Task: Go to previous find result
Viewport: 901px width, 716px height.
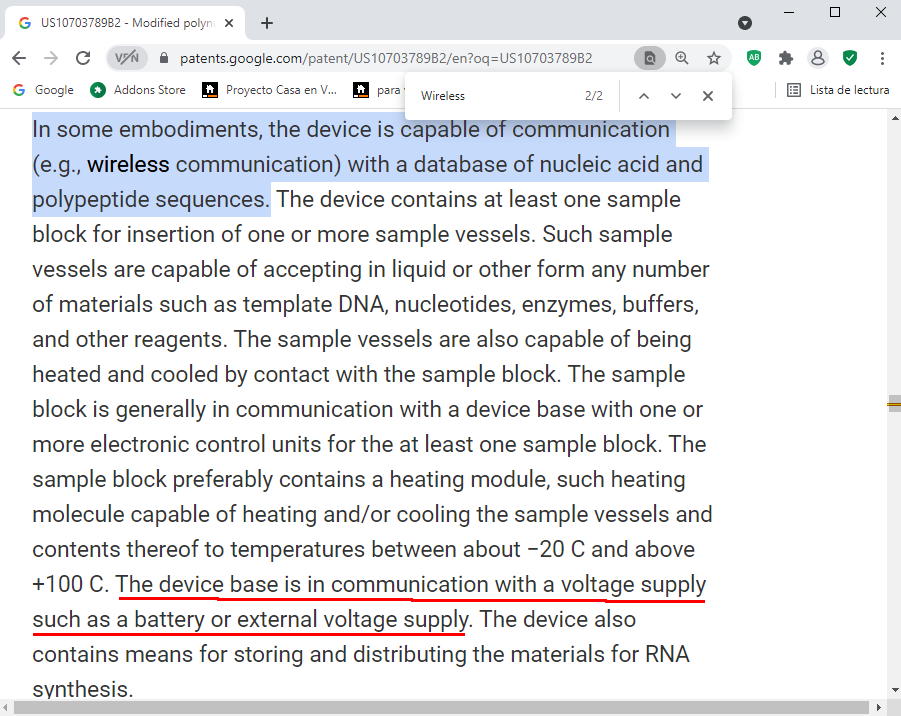Action: coord(644,96)
